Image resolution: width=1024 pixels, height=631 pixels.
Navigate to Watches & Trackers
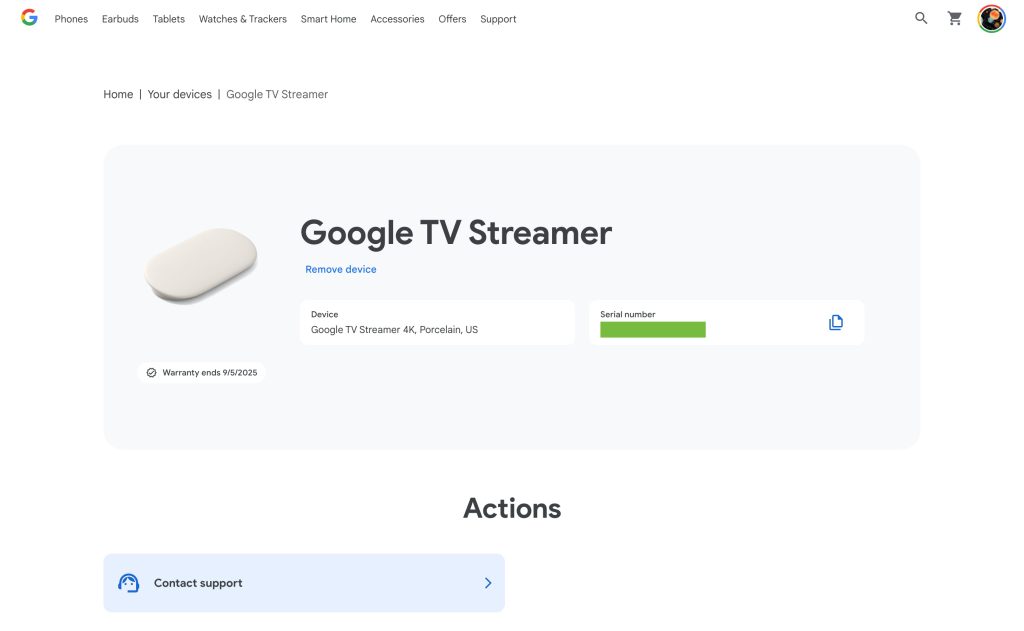pos(242,18)
